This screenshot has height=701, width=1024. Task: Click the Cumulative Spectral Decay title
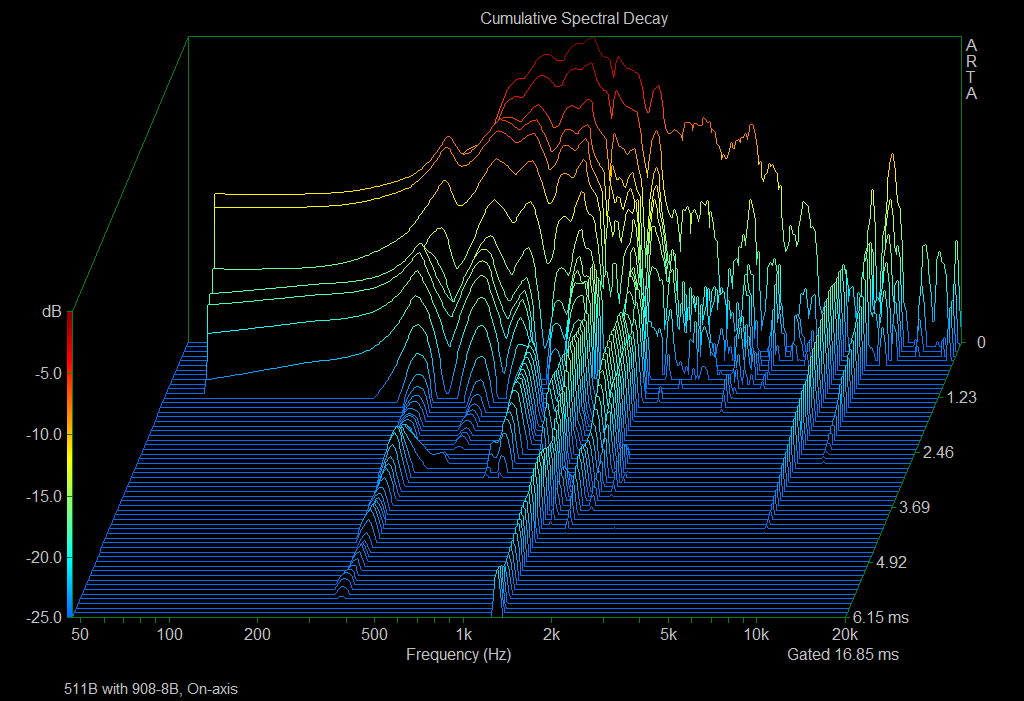tap(573, 18)
